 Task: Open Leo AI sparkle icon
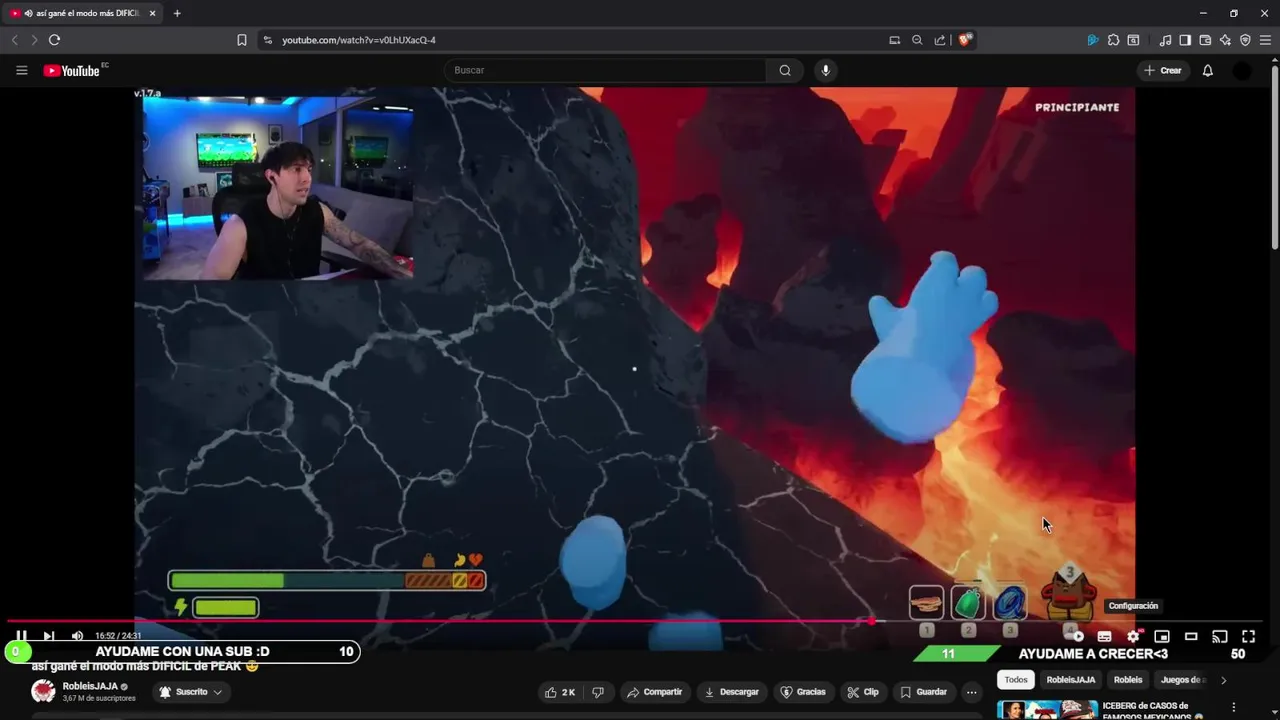coord(1225,40)
